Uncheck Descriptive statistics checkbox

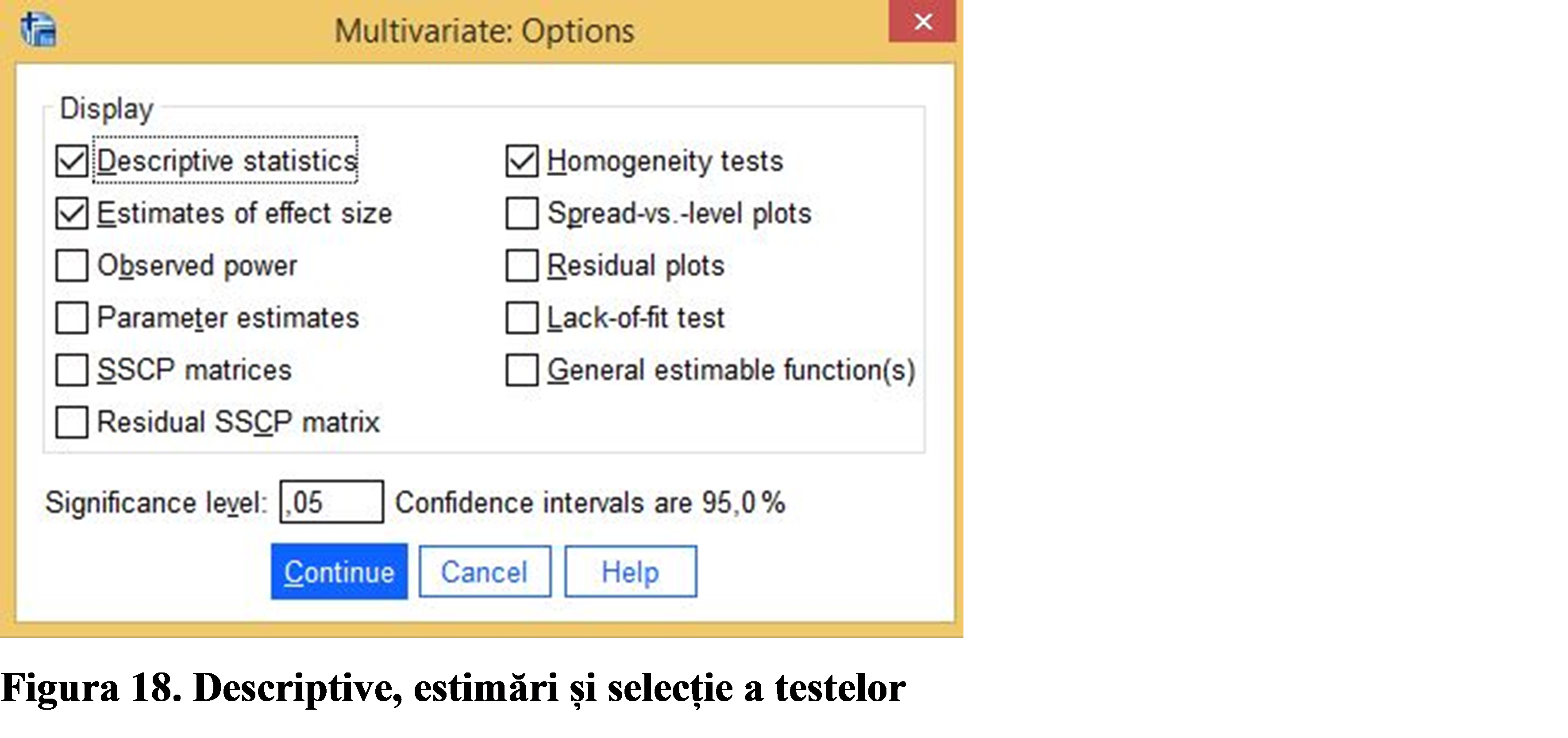[72, 161]
